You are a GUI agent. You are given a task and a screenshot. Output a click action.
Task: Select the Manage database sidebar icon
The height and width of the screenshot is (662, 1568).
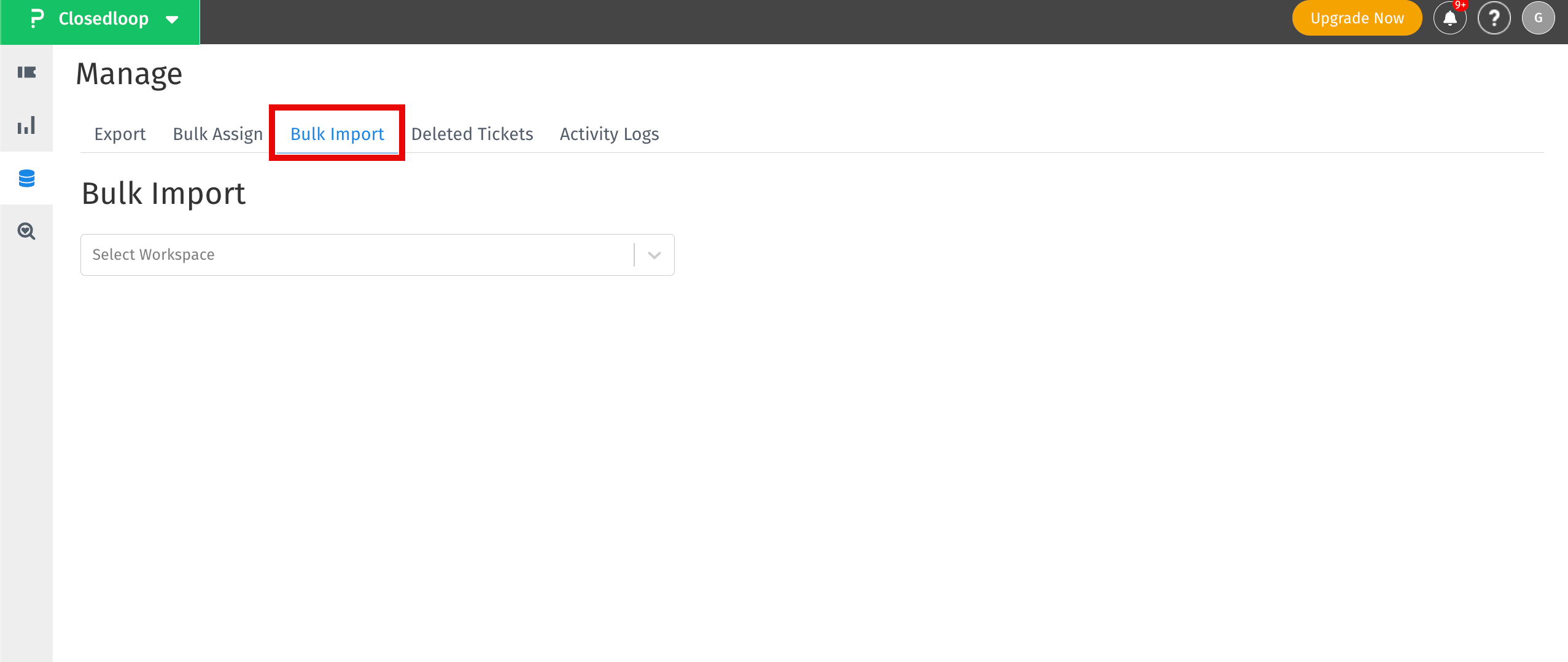click(x=26, y=178)
